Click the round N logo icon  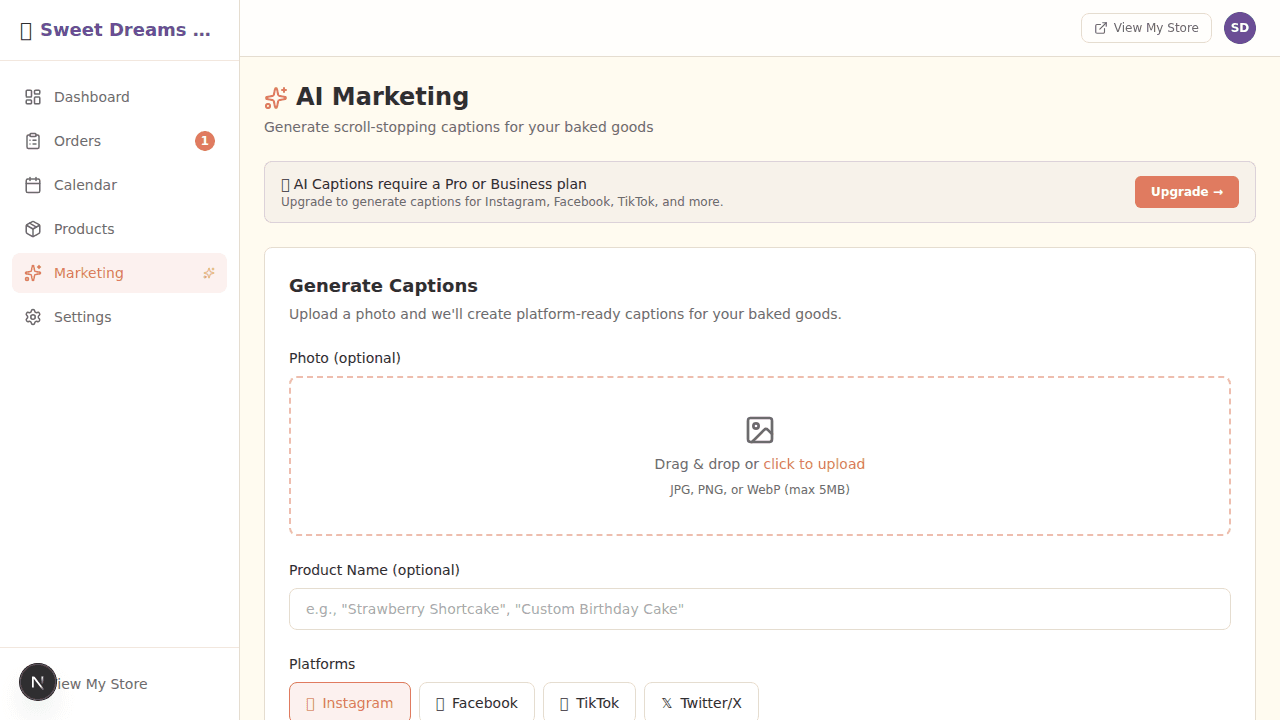(x=38, y=683)
